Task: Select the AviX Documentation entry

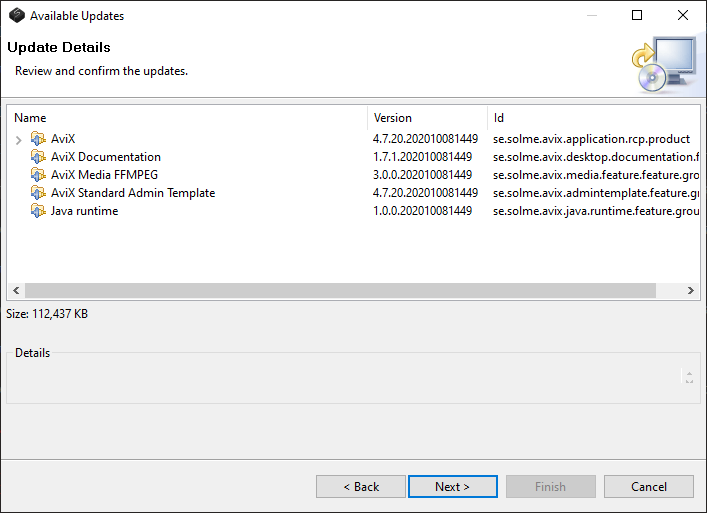Action: pos(105,157)
